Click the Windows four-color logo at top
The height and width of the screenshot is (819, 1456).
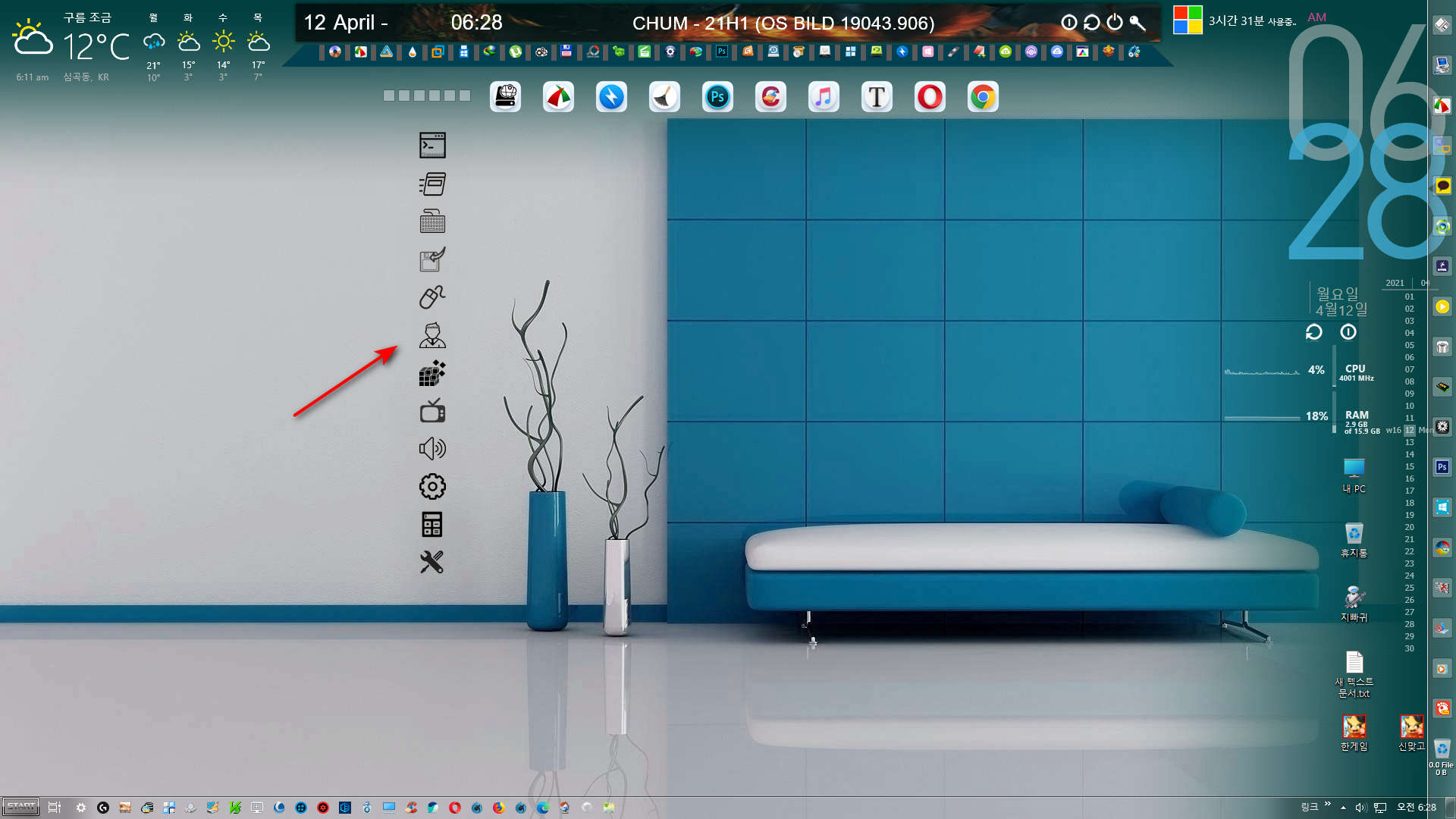1188,20
